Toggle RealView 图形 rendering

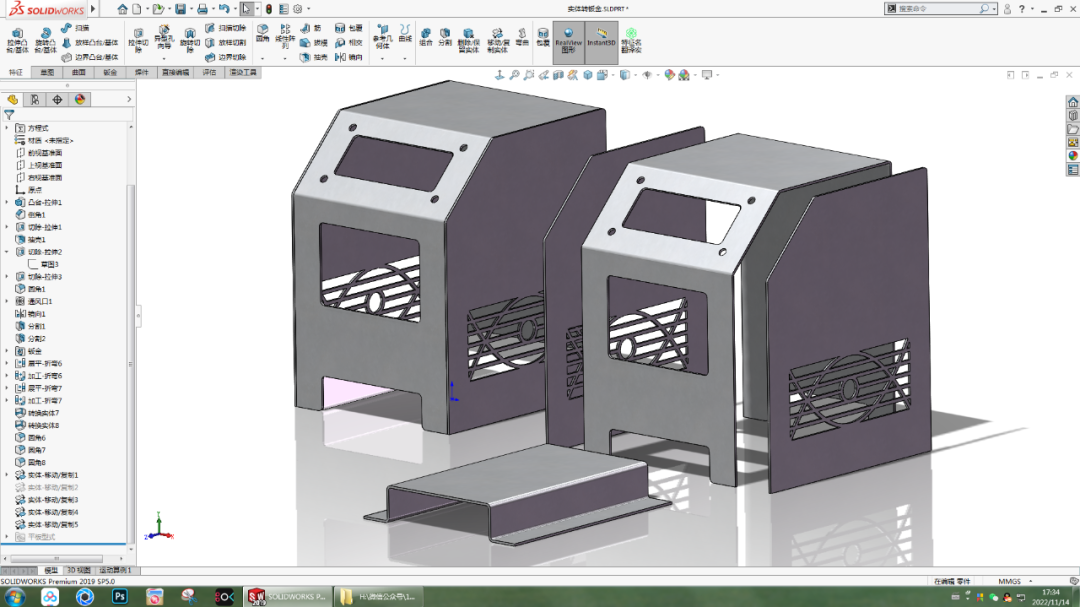tap(567, 40)
